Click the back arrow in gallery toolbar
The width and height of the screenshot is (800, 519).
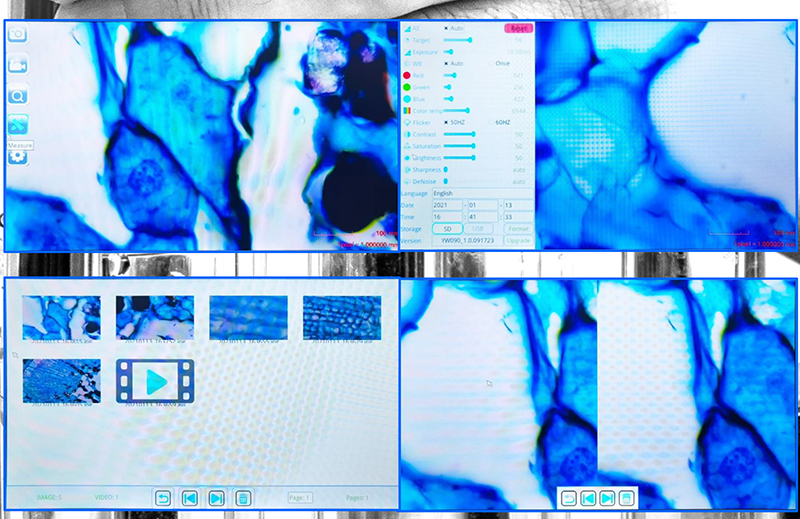[x=164, y=497]
